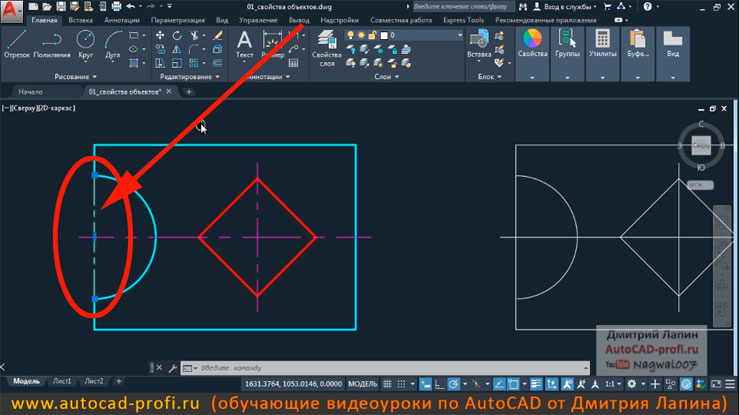This screenshot has width=739, height=415.
Task: Toggle the layer lightbulb on/off icon
Action: (350, 35)
